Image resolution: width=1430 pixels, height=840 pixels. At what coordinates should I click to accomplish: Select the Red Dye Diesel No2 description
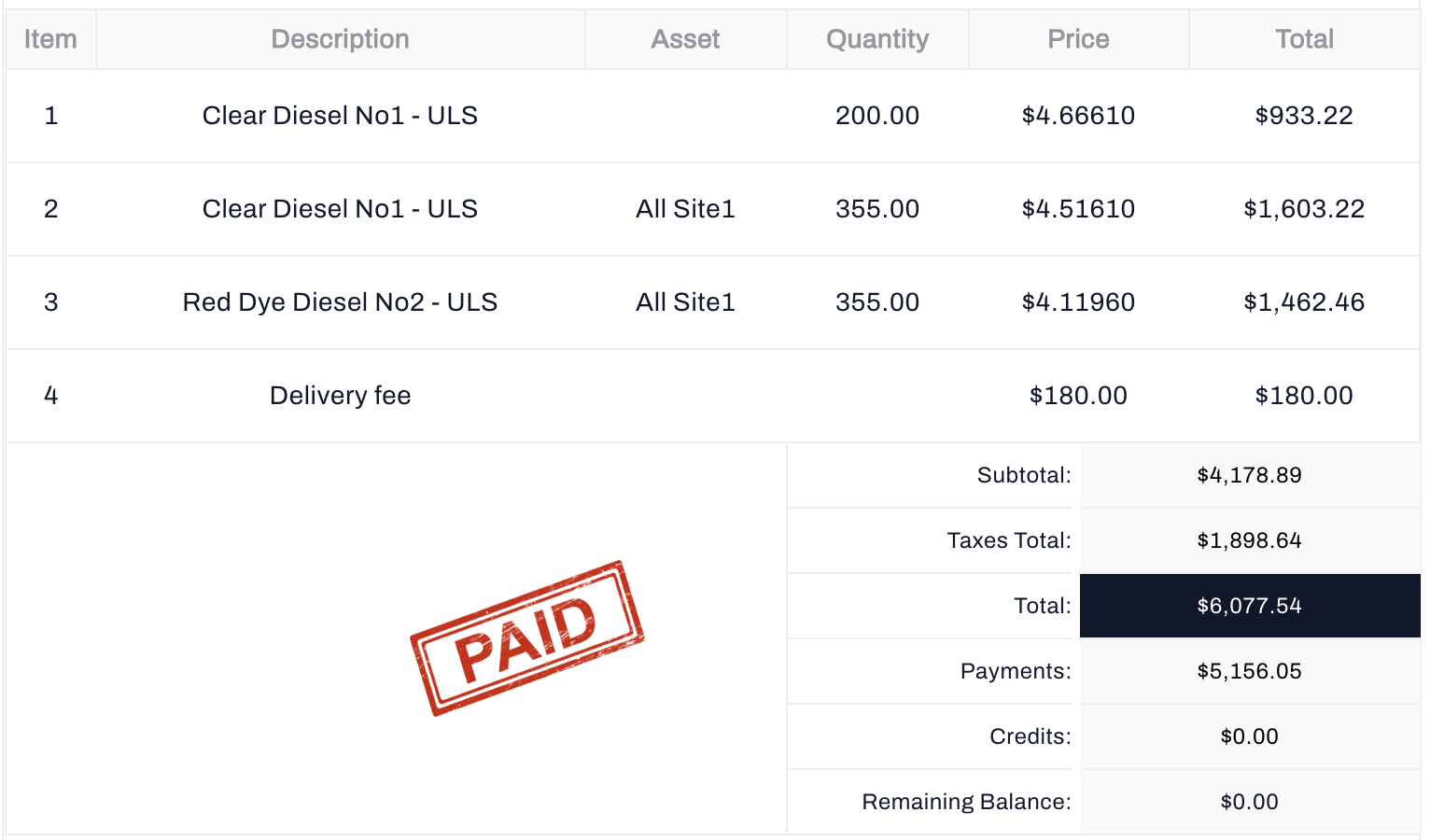click(x=340, y=302)
